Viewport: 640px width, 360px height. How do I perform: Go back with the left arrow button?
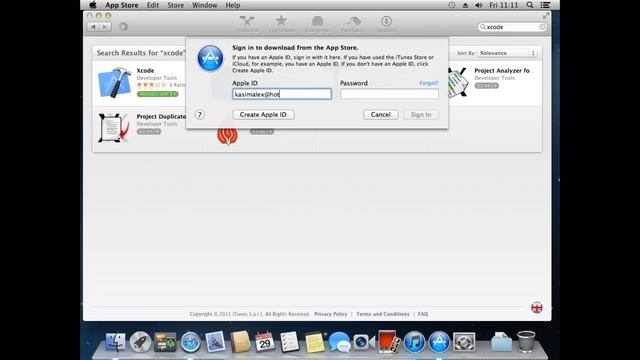tap(93, 27)
